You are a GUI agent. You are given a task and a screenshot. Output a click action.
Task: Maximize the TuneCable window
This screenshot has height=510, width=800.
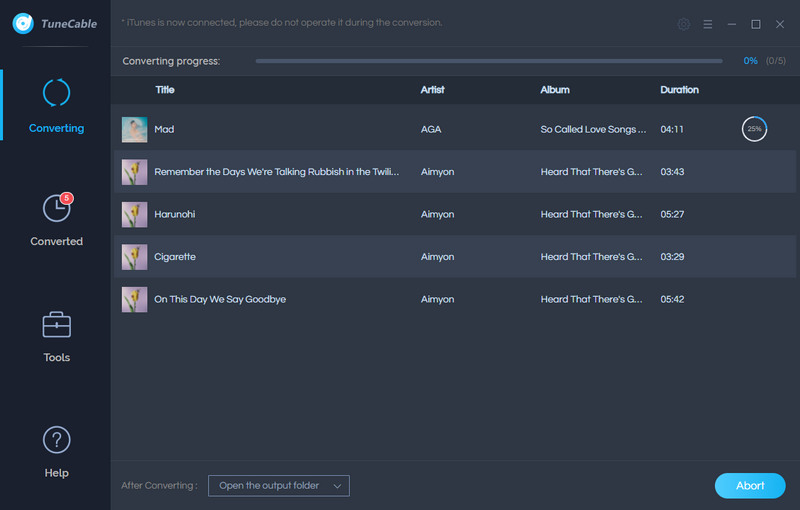(756, 24)
